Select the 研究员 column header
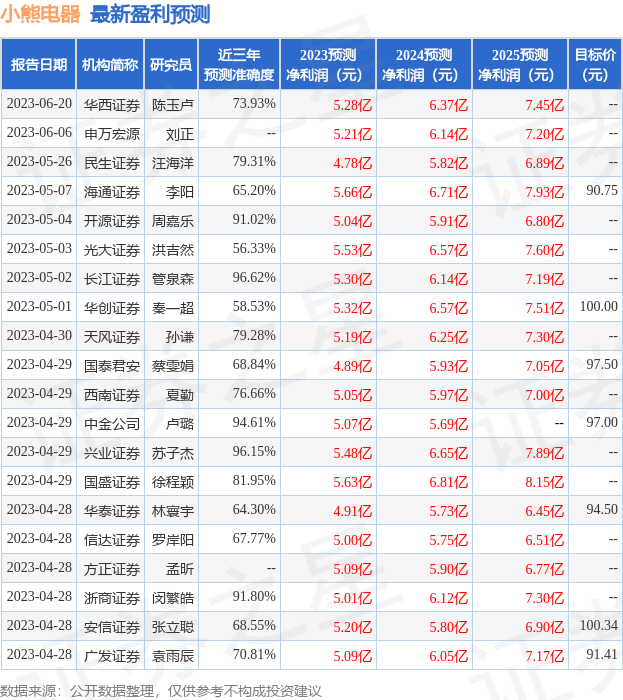Image resolution: width=623 pixels, height=700 pixels. tap(171, 64)
